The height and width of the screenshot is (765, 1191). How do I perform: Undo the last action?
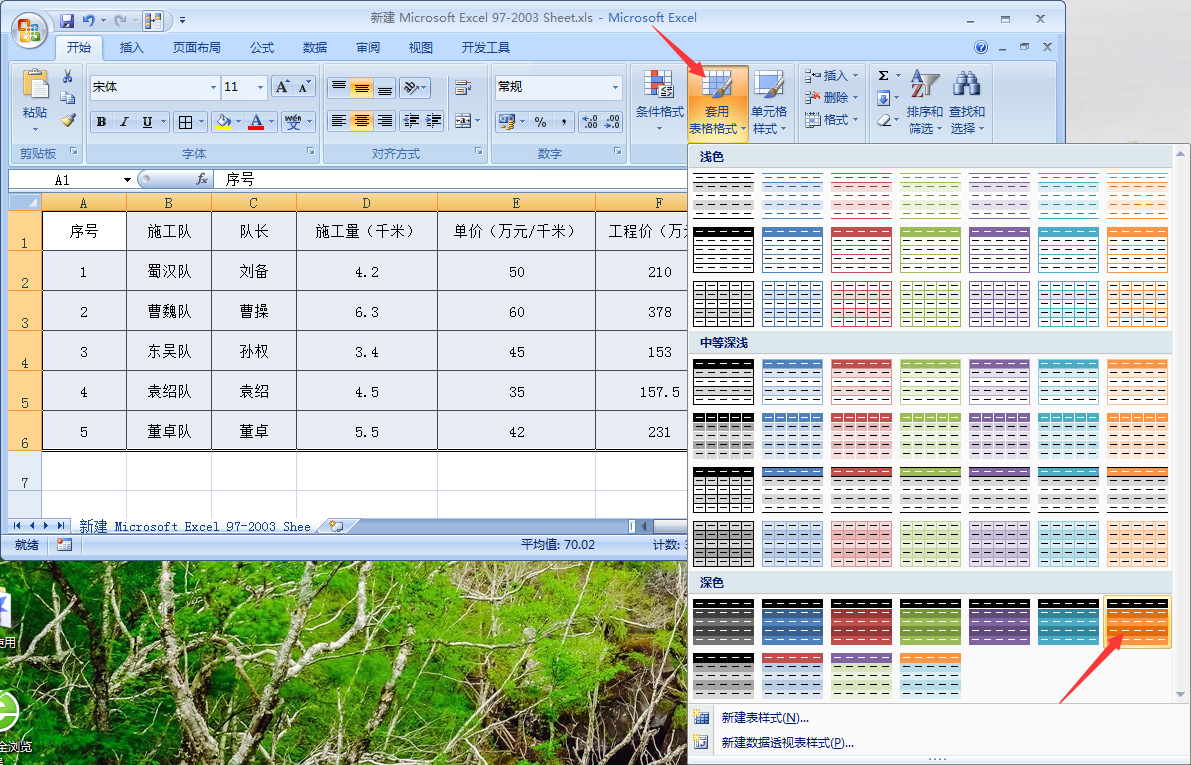click(89, 21)
